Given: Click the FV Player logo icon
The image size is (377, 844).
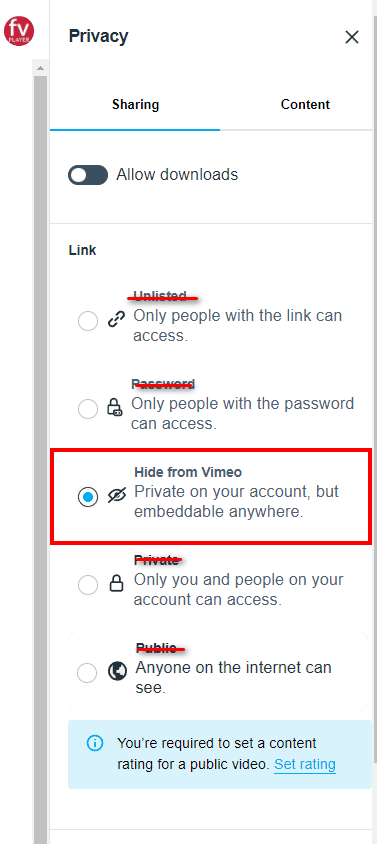Looking at the screenshot, I should tap(19, 31).
